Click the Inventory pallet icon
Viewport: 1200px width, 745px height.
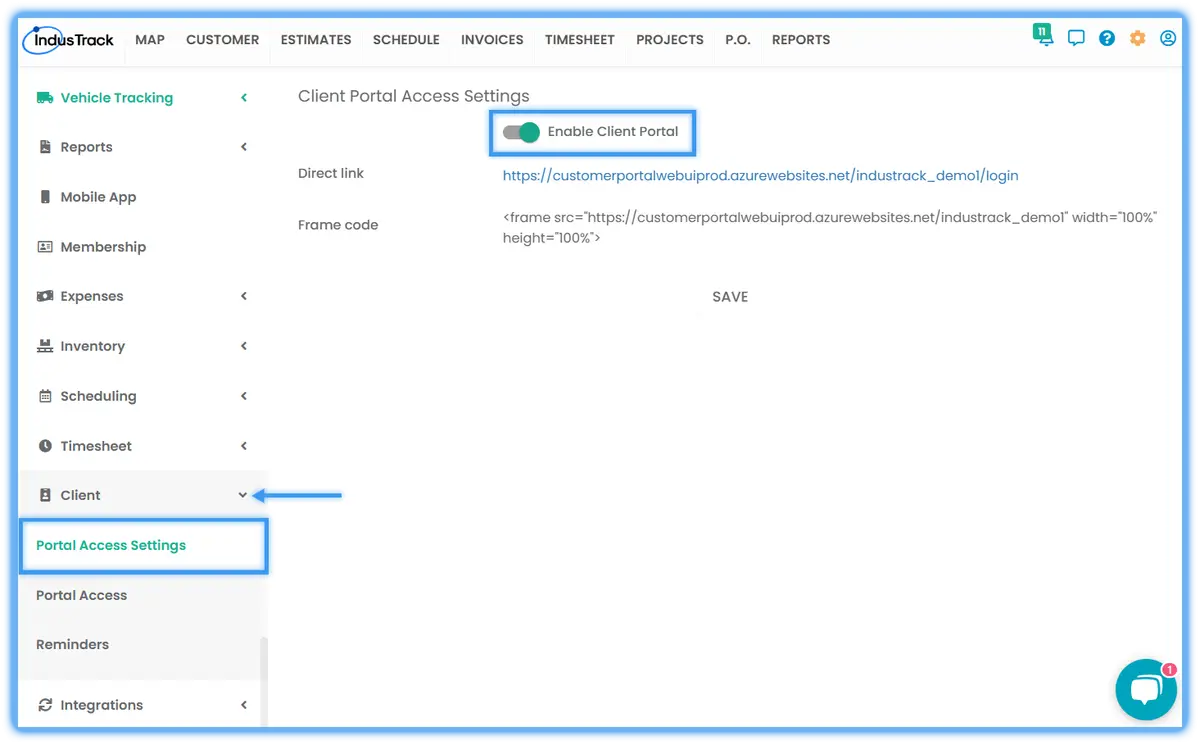tap(45, 346)
